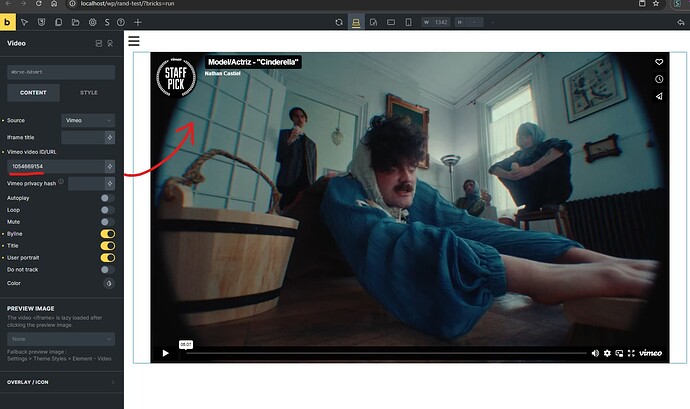Click the undo arrow in top-right toolbar
Screen dimensions: 690x409
pyautogui.click(x=681, y=22)
